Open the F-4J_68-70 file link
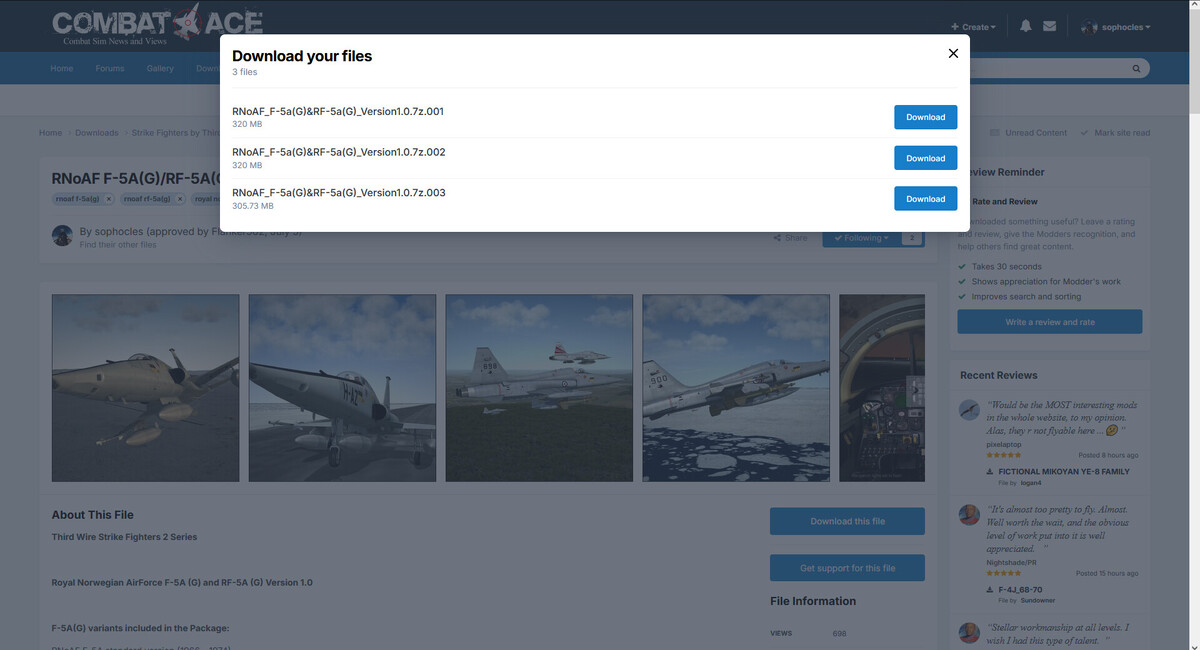1200x650 pixels. (1020, 590)
